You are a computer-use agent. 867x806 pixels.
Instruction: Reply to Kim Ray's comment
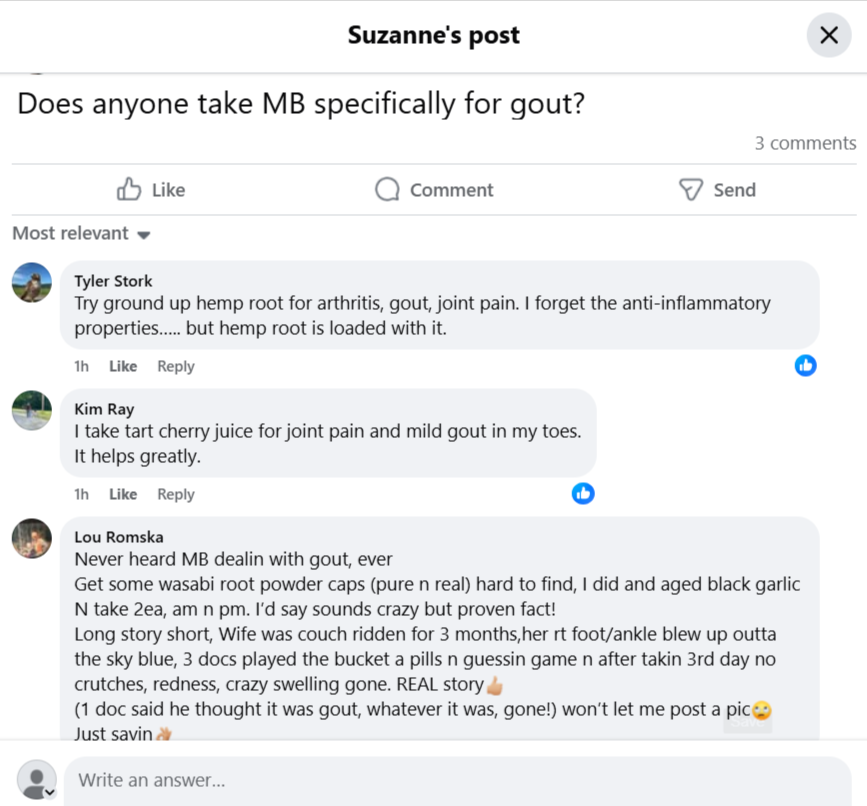coord(176,494)
